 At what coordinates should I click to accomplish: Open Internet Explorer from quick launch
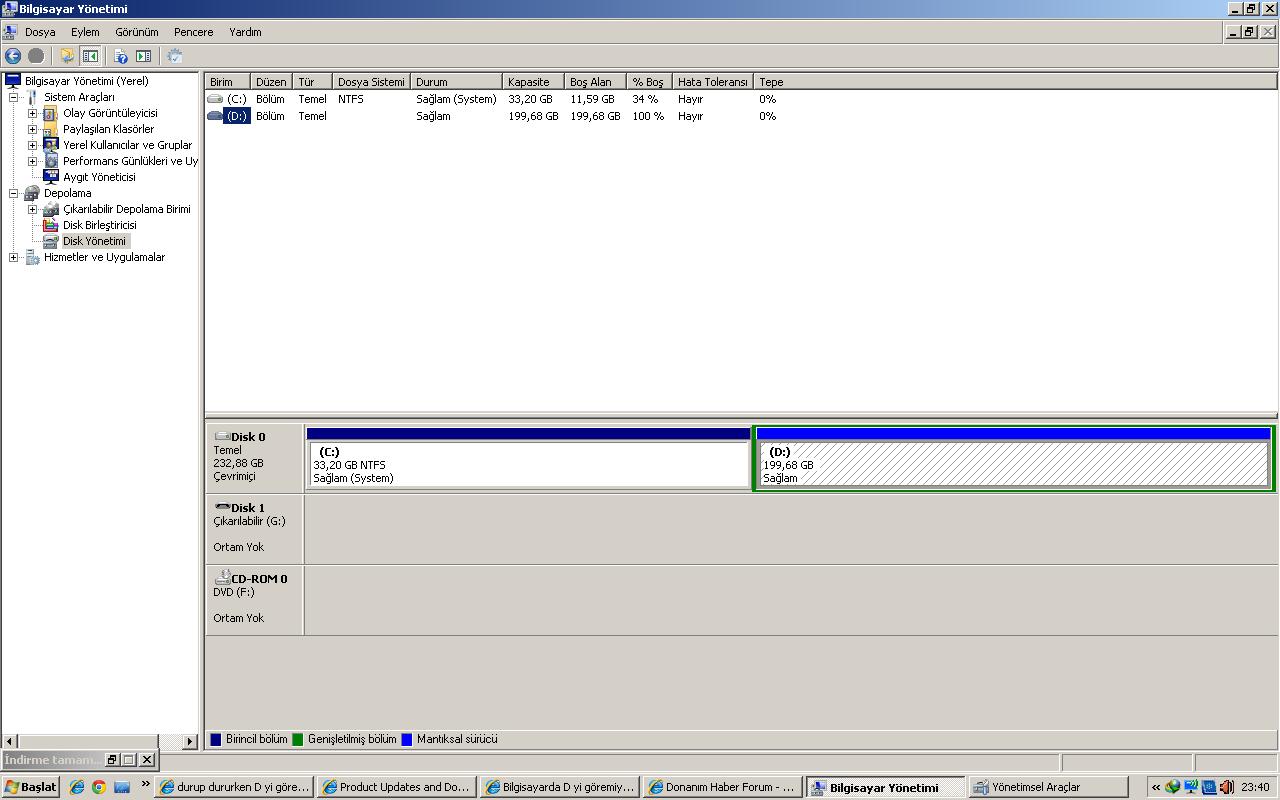[76, 787]
